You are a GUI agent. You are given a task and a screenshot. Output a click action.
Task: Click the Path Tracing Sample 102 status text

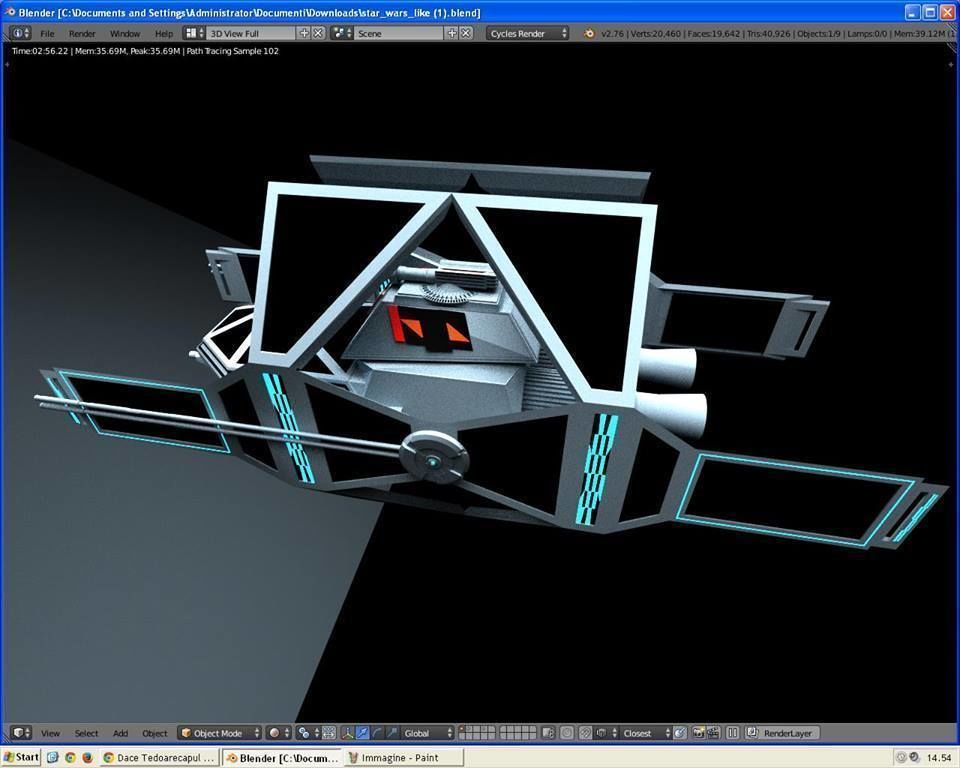coord(232,51)
